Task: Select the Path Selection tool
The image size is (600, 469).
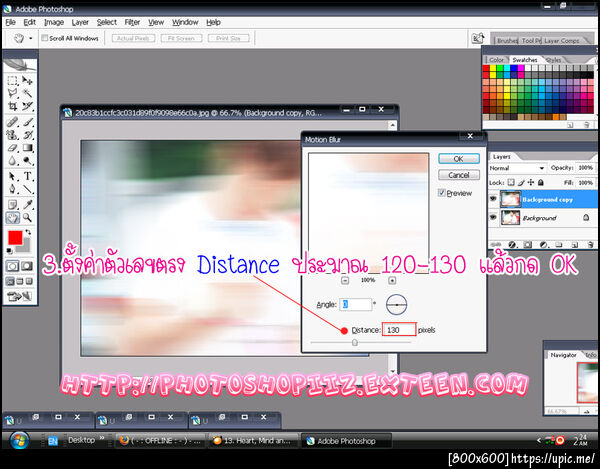Action: (x=12, y=176)
